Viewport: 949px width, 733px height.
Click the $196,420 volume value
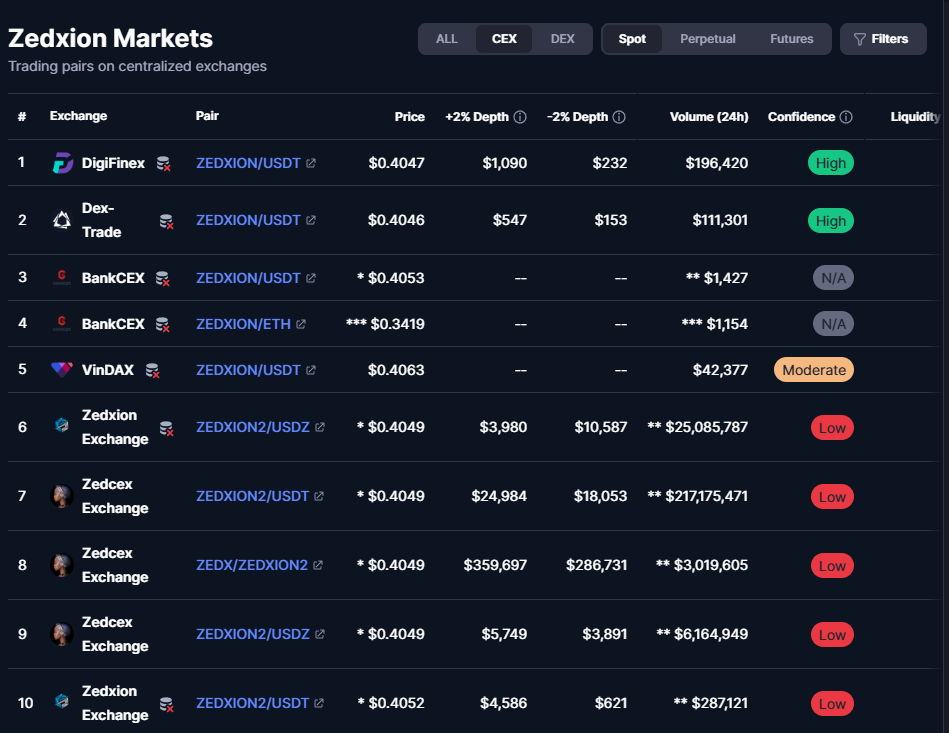point(717,163)
